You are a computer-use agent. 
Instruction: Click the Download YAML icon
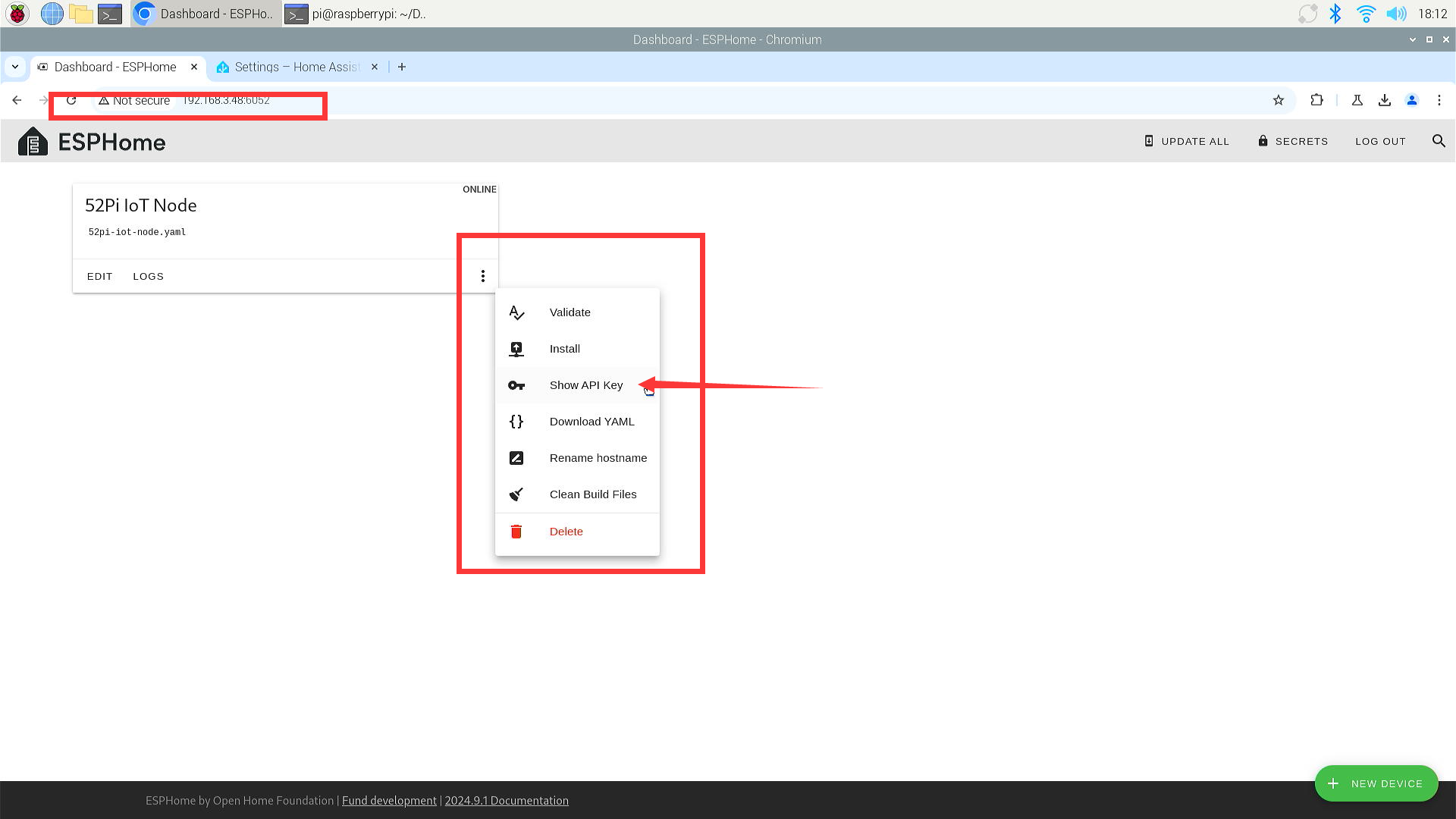[516, 421]
